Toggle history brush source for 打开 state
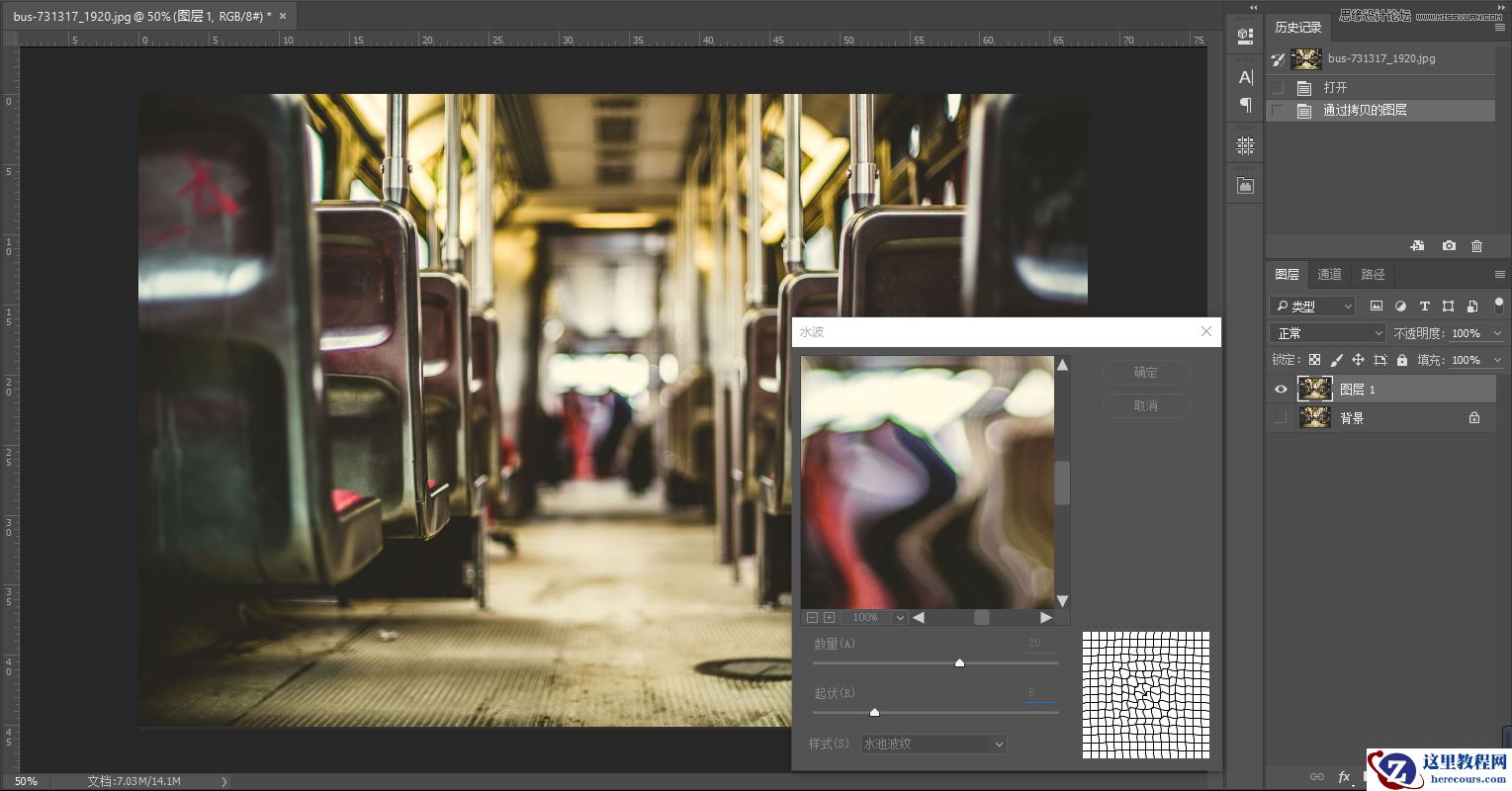Image resolution: width=1512 pixels, height=791 pixels. pos(1278,88)
